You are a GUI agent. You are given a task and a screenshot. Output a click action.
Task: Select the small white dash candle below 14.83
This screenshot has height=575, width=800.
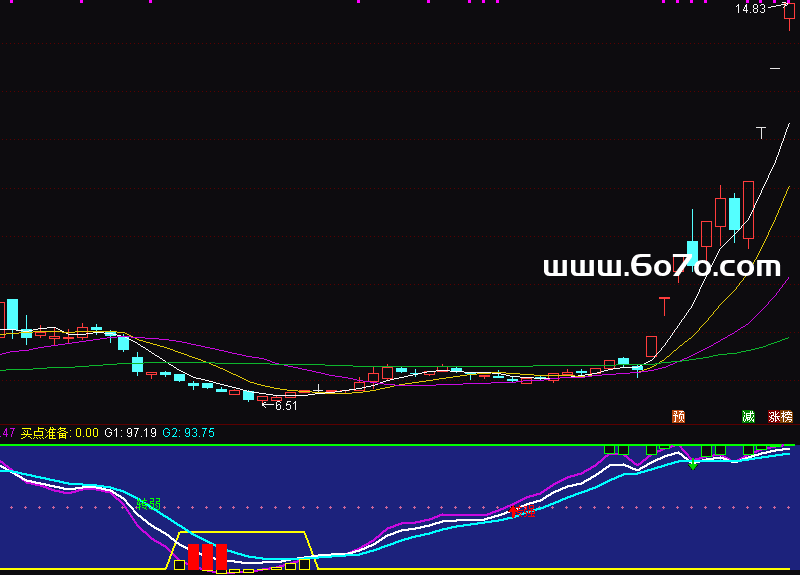pyautogui.click(x=775, y=68)
